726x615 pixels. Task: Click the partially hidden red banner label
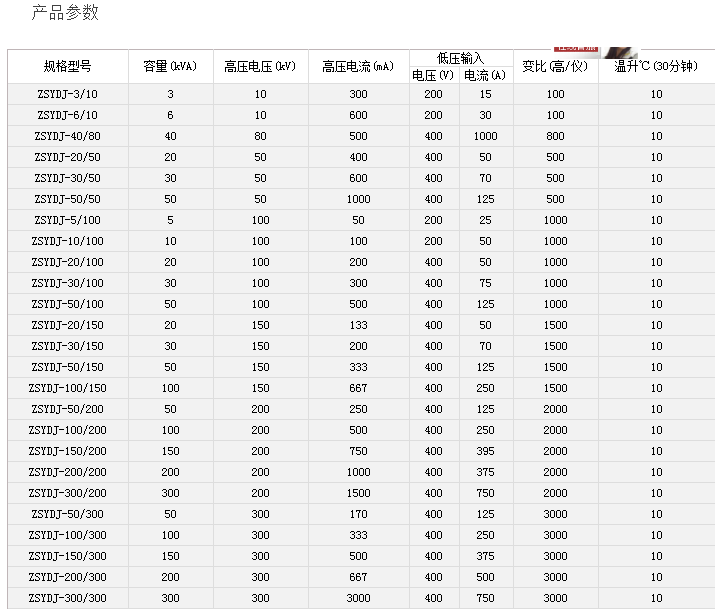click(x=577, y=47)
